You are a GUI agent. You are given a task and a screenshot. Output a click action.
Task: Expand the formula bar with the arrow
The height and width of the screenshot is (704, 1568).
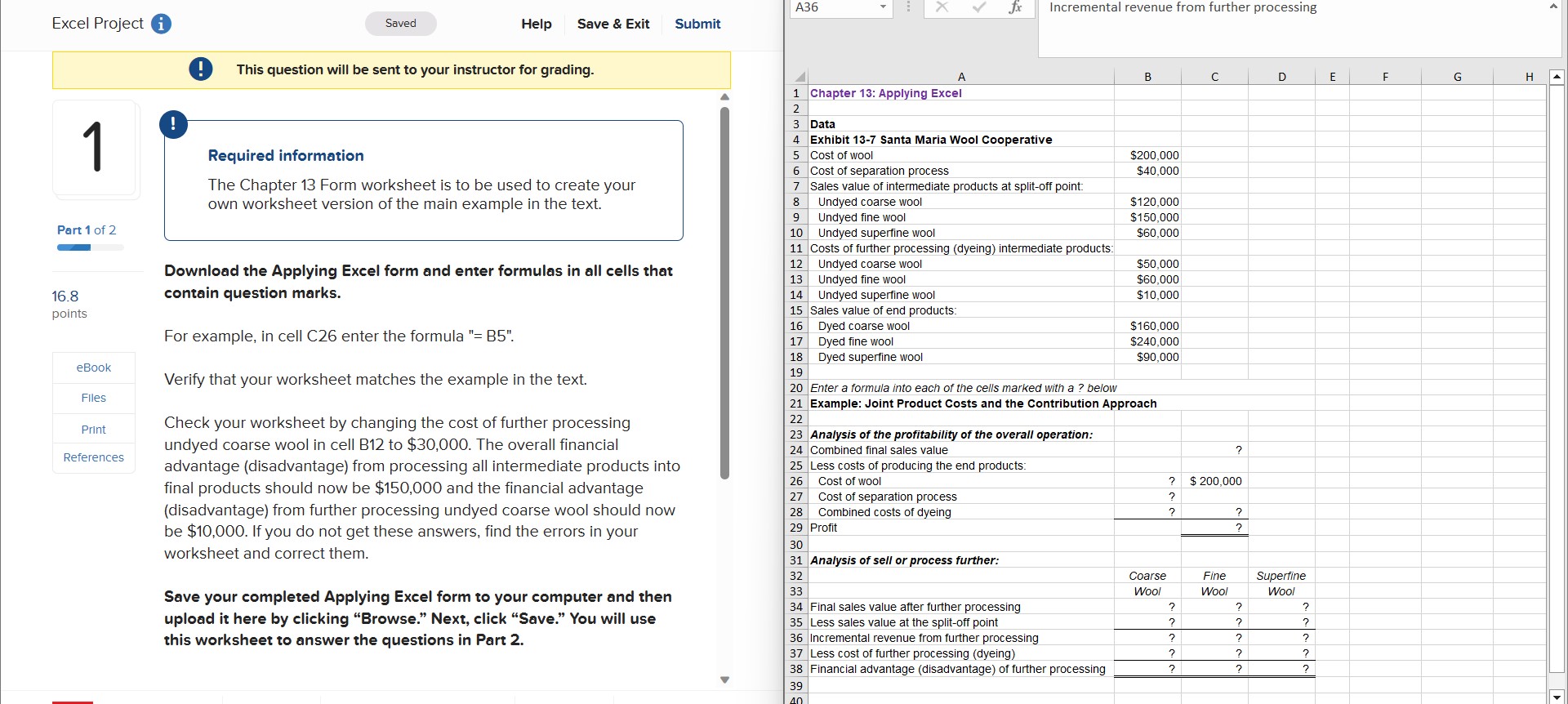(1552, 7)
